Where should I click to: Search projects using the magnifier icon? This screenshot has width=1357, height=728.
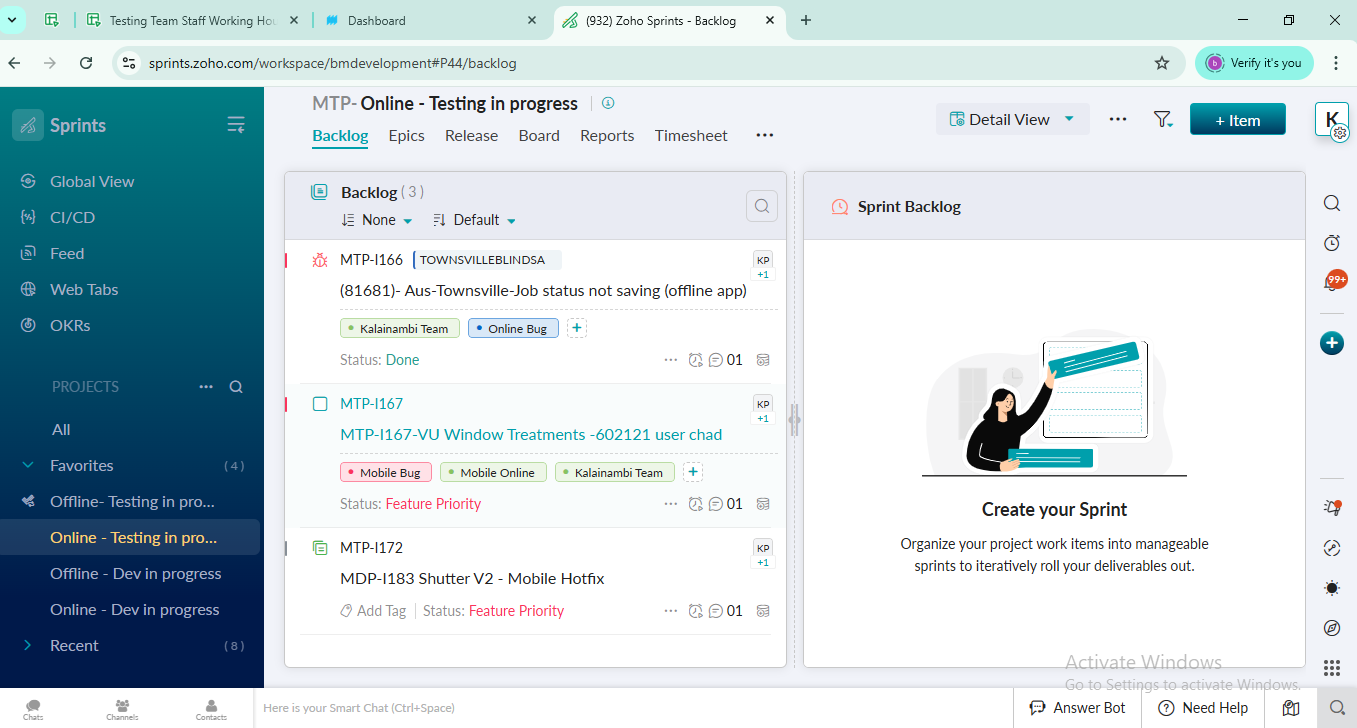(236, 387)
